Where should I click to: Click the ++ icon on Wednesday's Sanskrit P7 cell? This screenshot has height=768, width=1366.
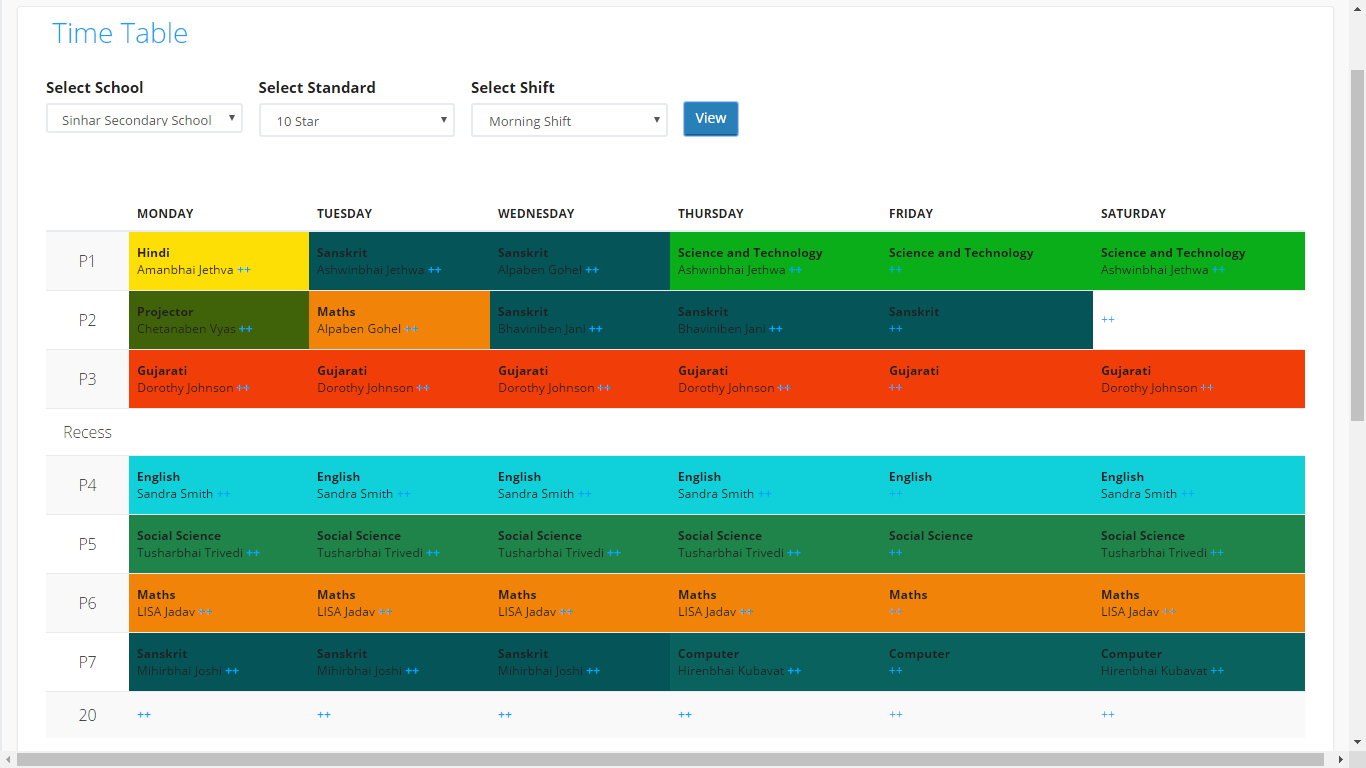tap(592, 670)
